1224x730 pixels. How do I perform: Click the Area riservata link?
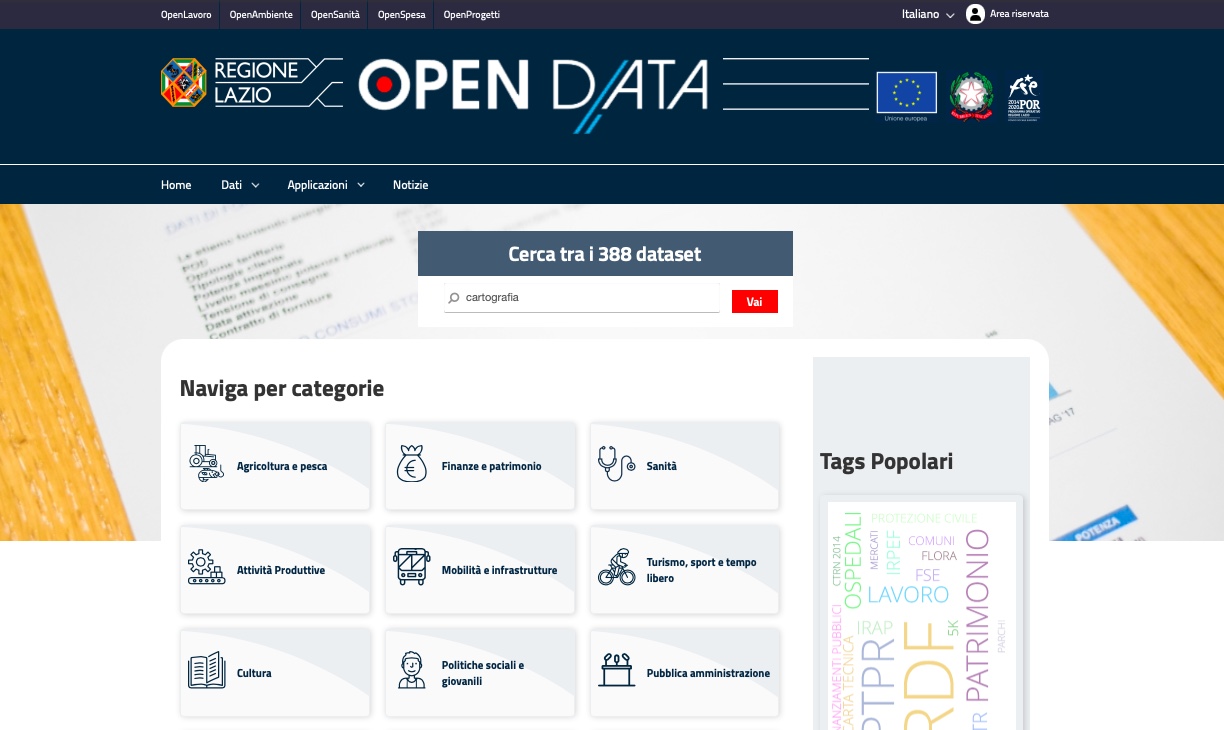[x=1019, y=14]
